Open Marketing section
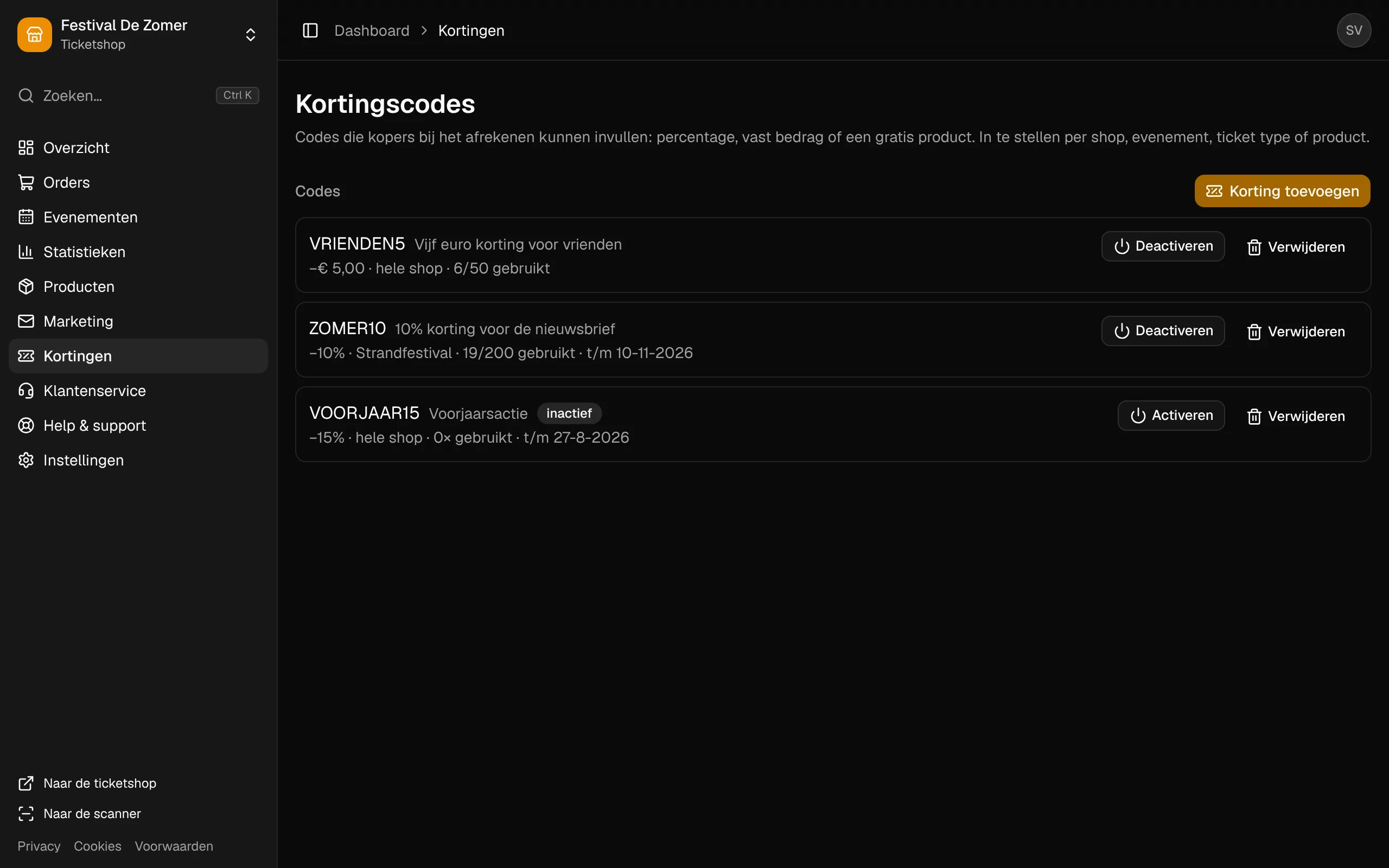The height and width of the screenshot is (868, 1389). tap(138, 322)
